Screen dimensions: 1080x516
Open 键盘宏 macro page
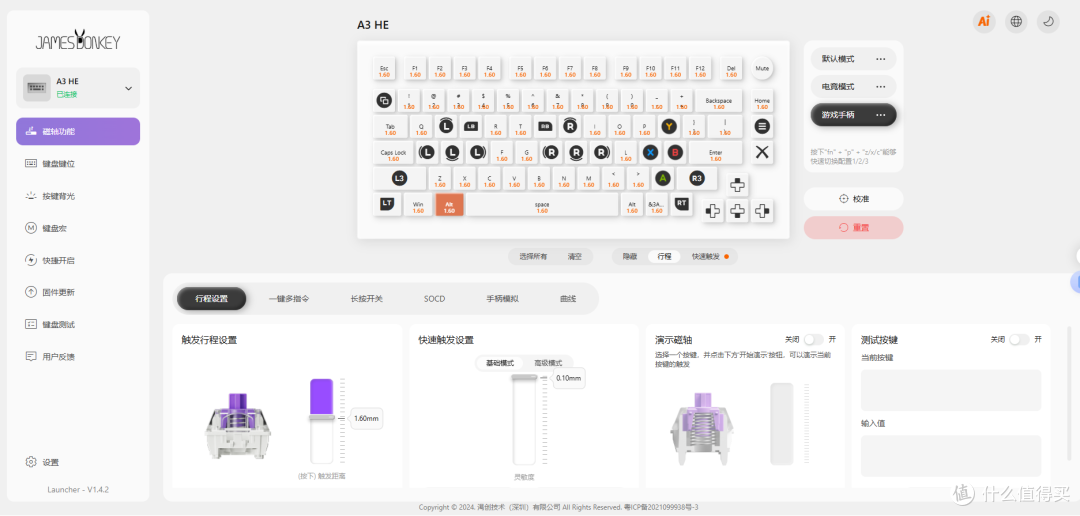78,228
